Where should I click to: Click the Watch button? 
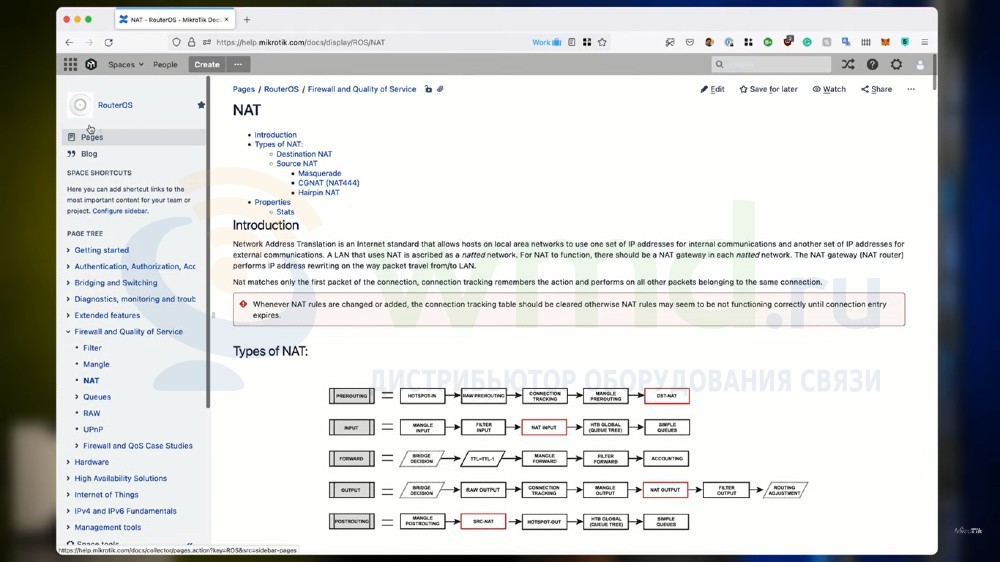[x=829, y=89]
